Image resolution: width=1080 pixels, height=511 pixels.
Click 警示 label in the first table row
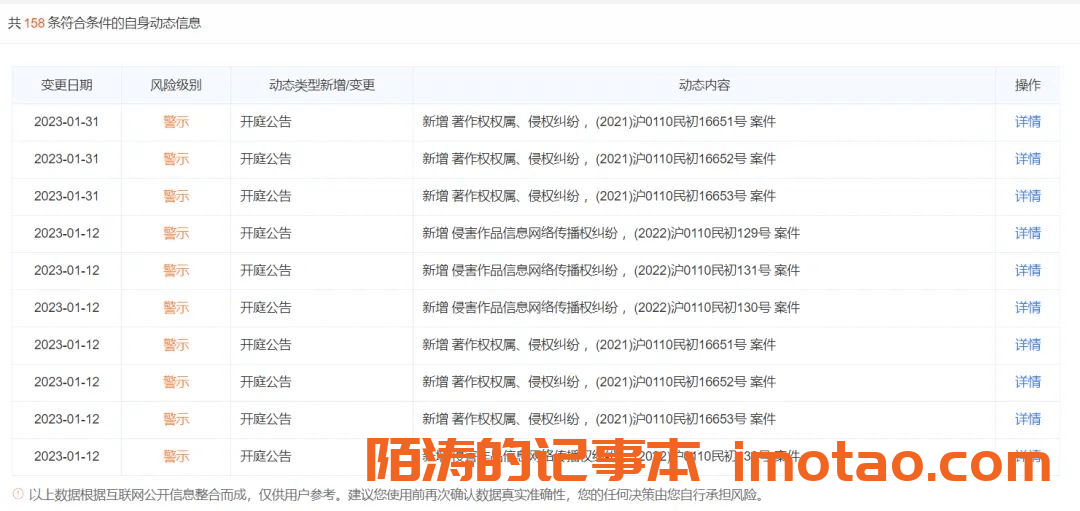[x=176, y=122]
